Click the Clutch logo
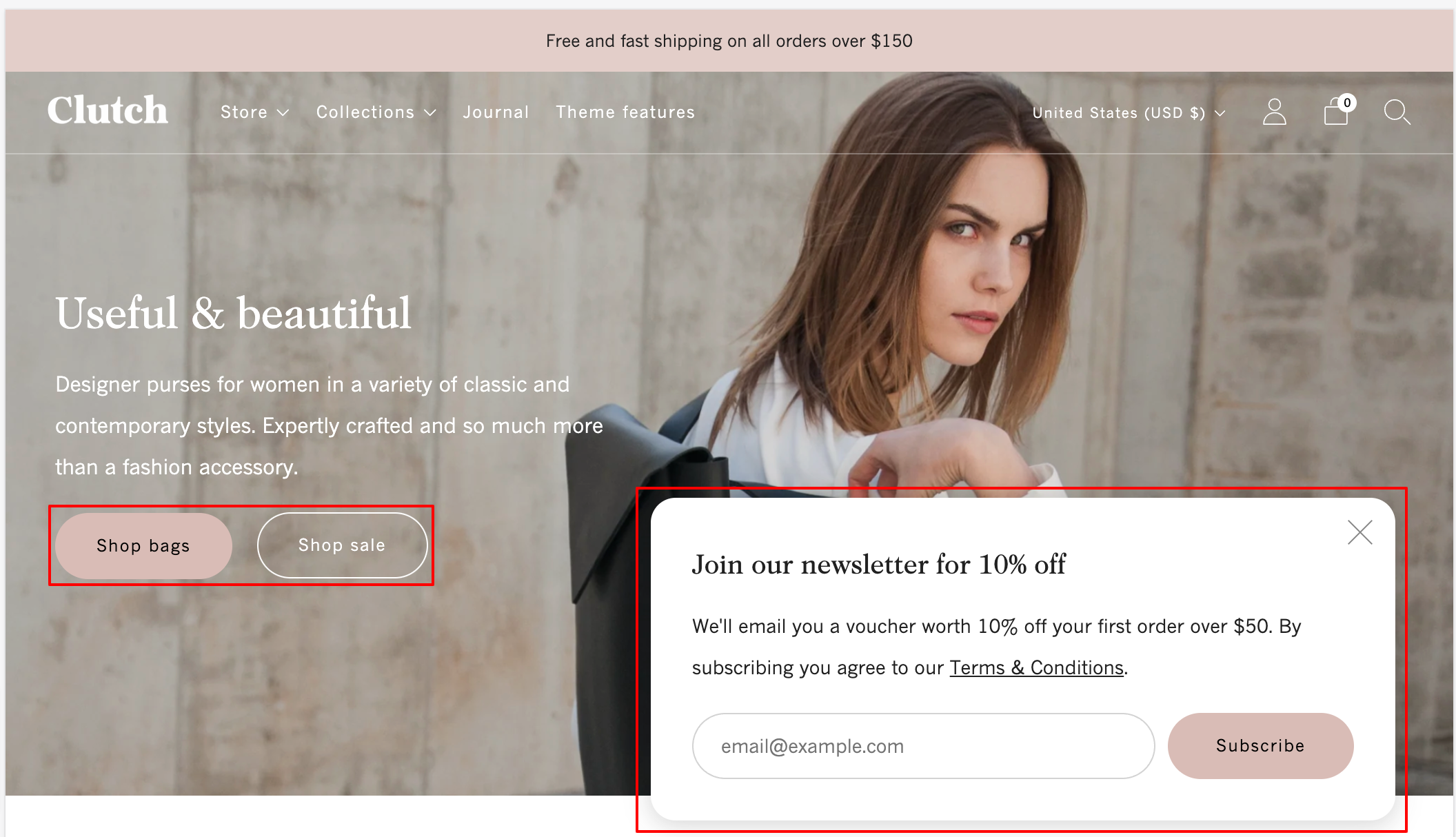This screenshot has width=1456, height=837. coord(108,110)
